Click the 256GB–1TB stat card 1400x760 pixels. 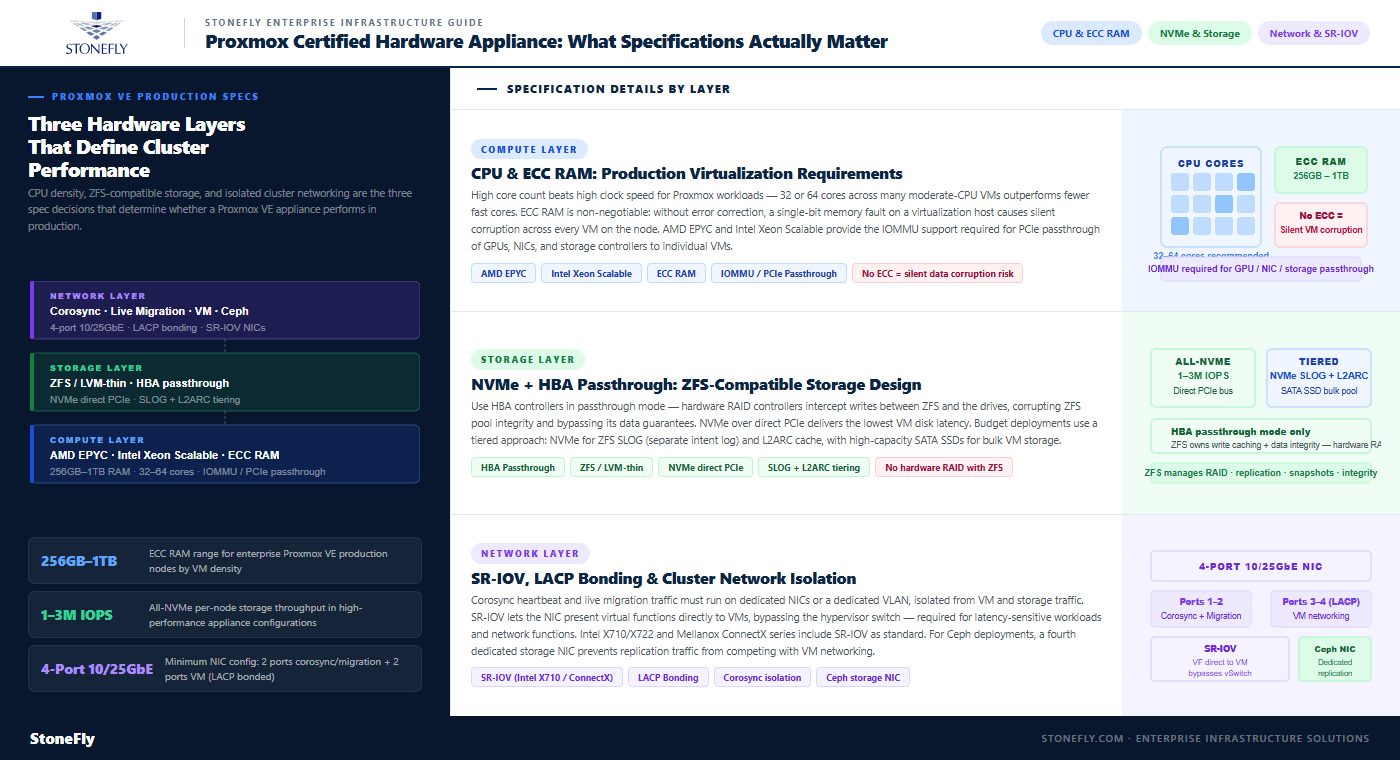[225, 560]
